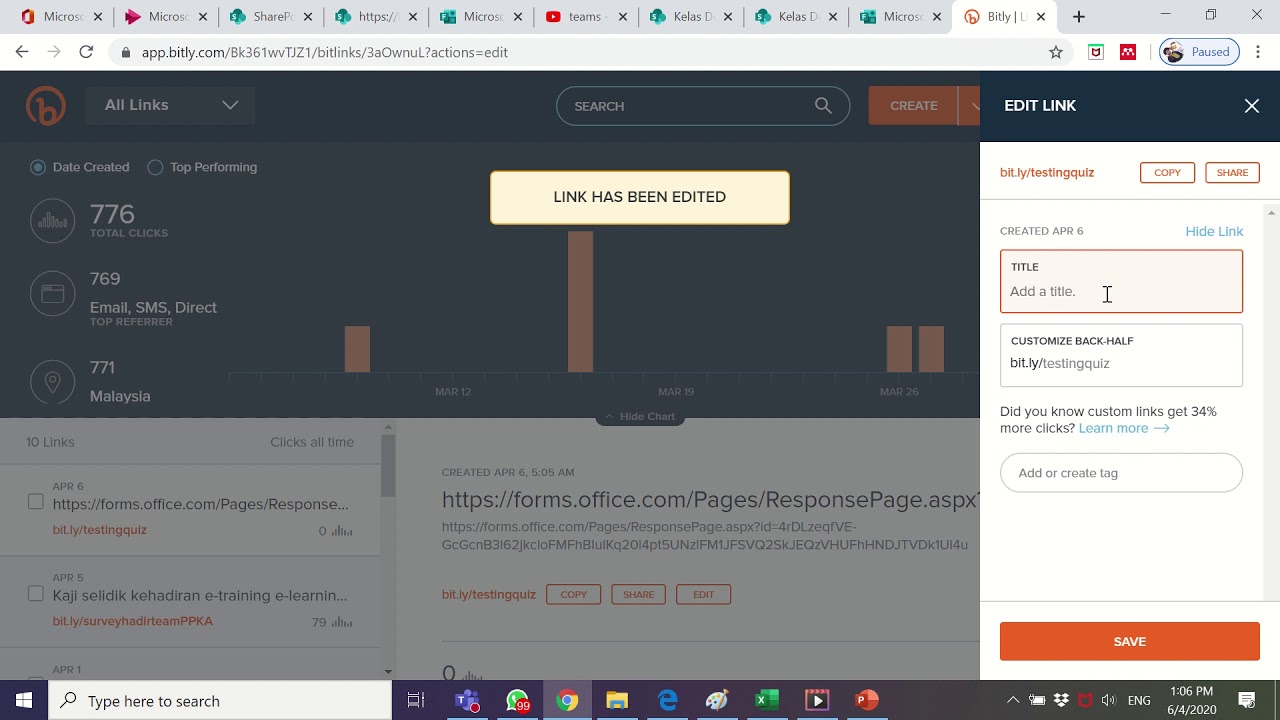Click the Add or create tag field
Image resolution: width=1280 pixels, height=720 pixels.
click(x=1121, y=473)
